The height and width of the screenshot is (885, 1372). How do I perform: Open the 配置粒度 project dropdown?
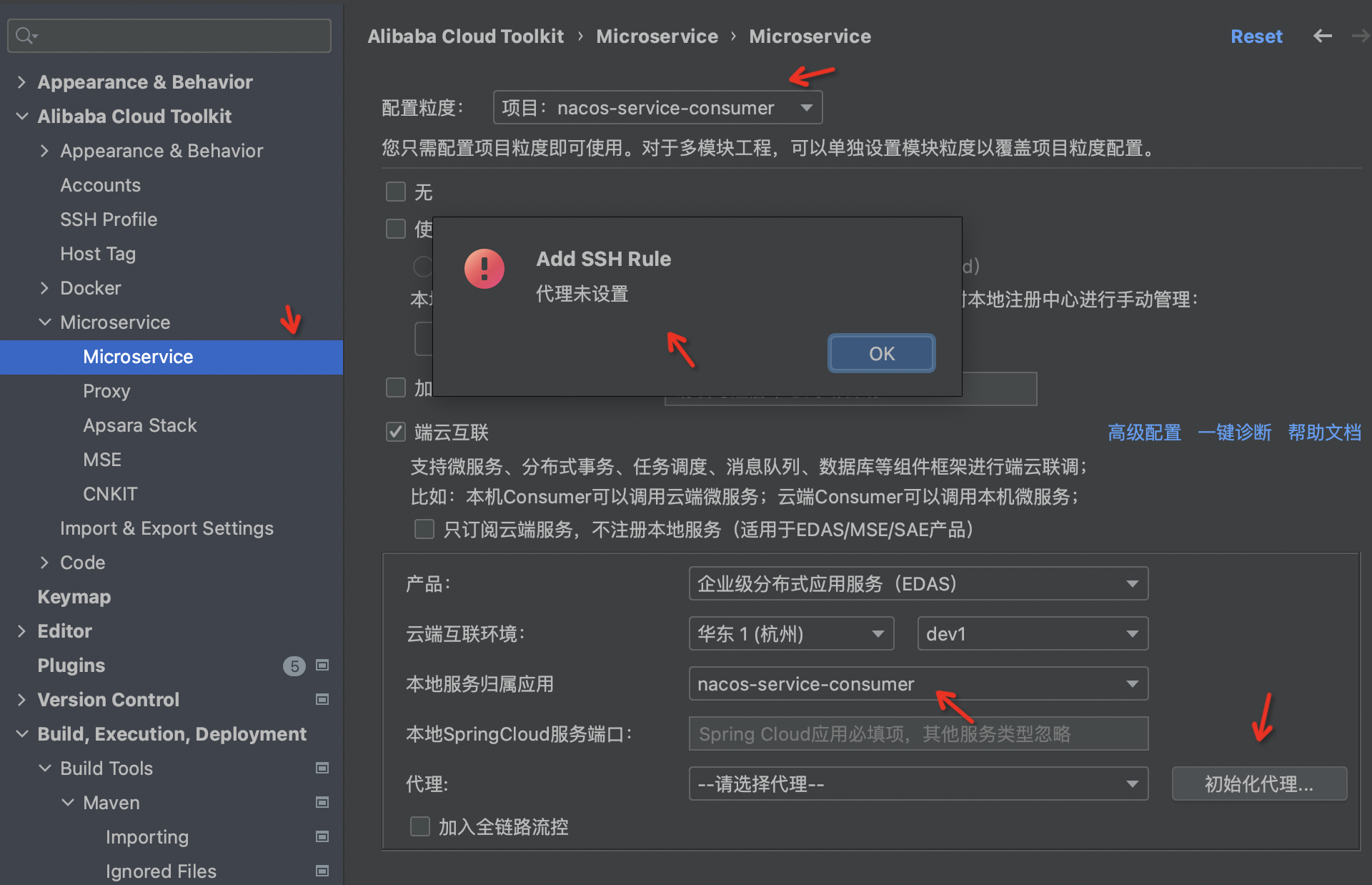(x=657, y=108)
